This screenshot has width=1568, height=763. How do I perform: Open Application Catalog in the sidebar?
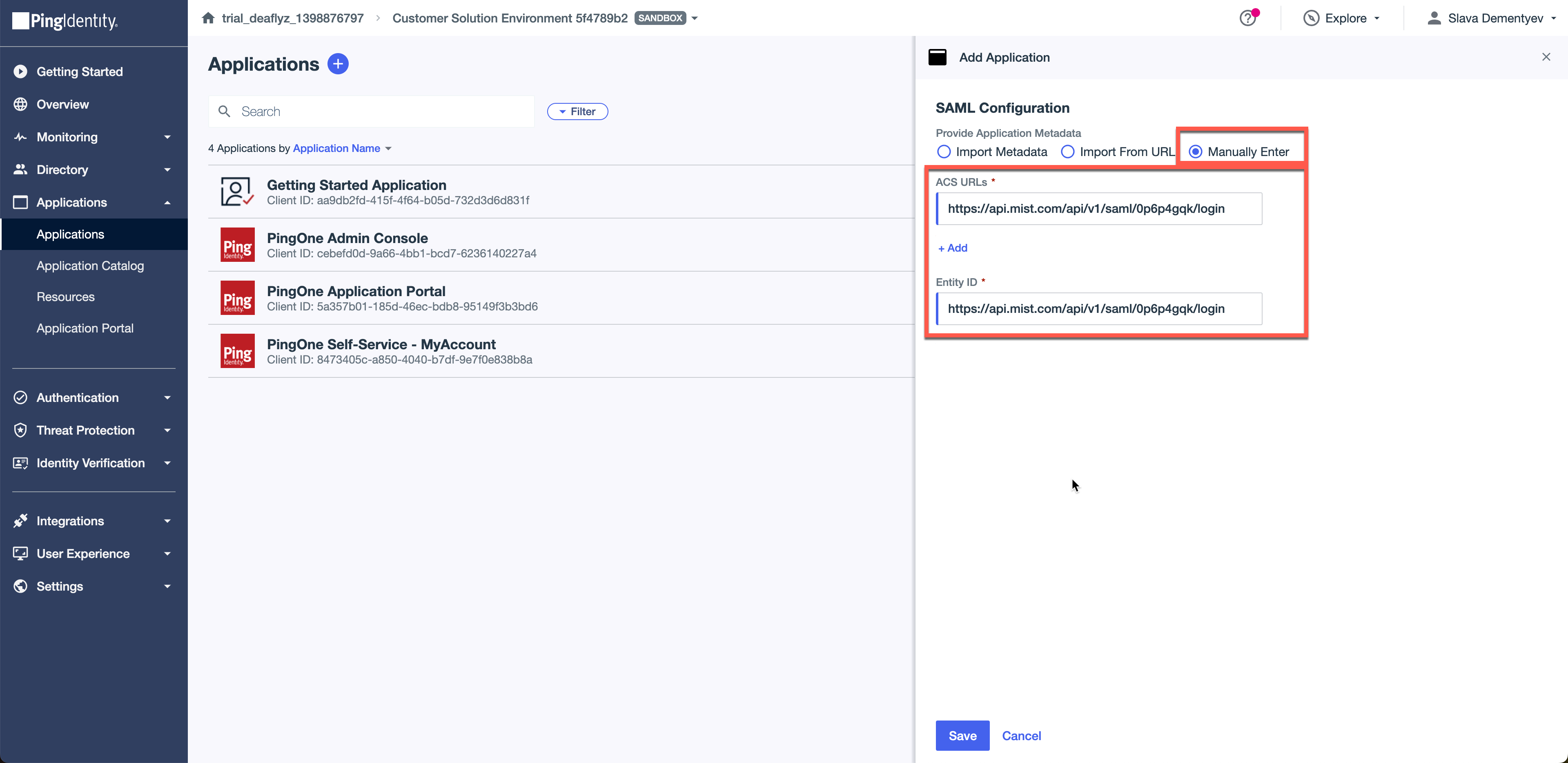tap(90, 265)
